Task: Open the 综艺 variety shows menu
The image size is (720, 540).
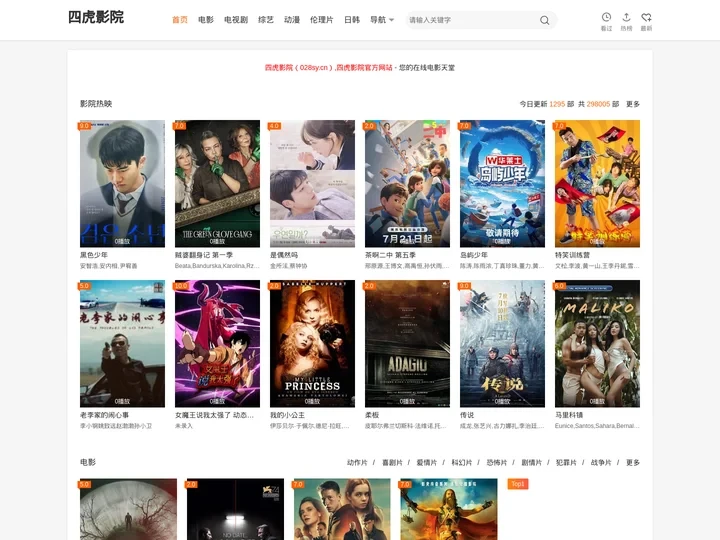Action: click(266, 20)
